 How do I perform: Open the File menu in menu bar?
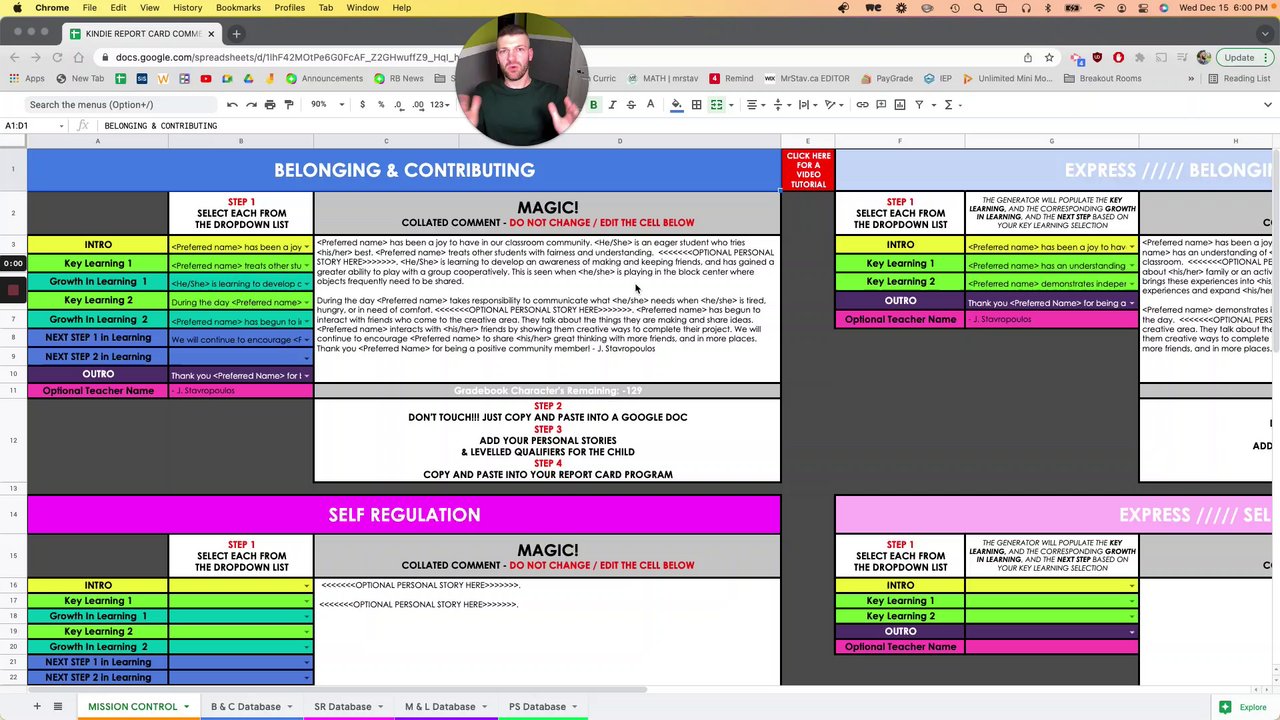[89, 8]
